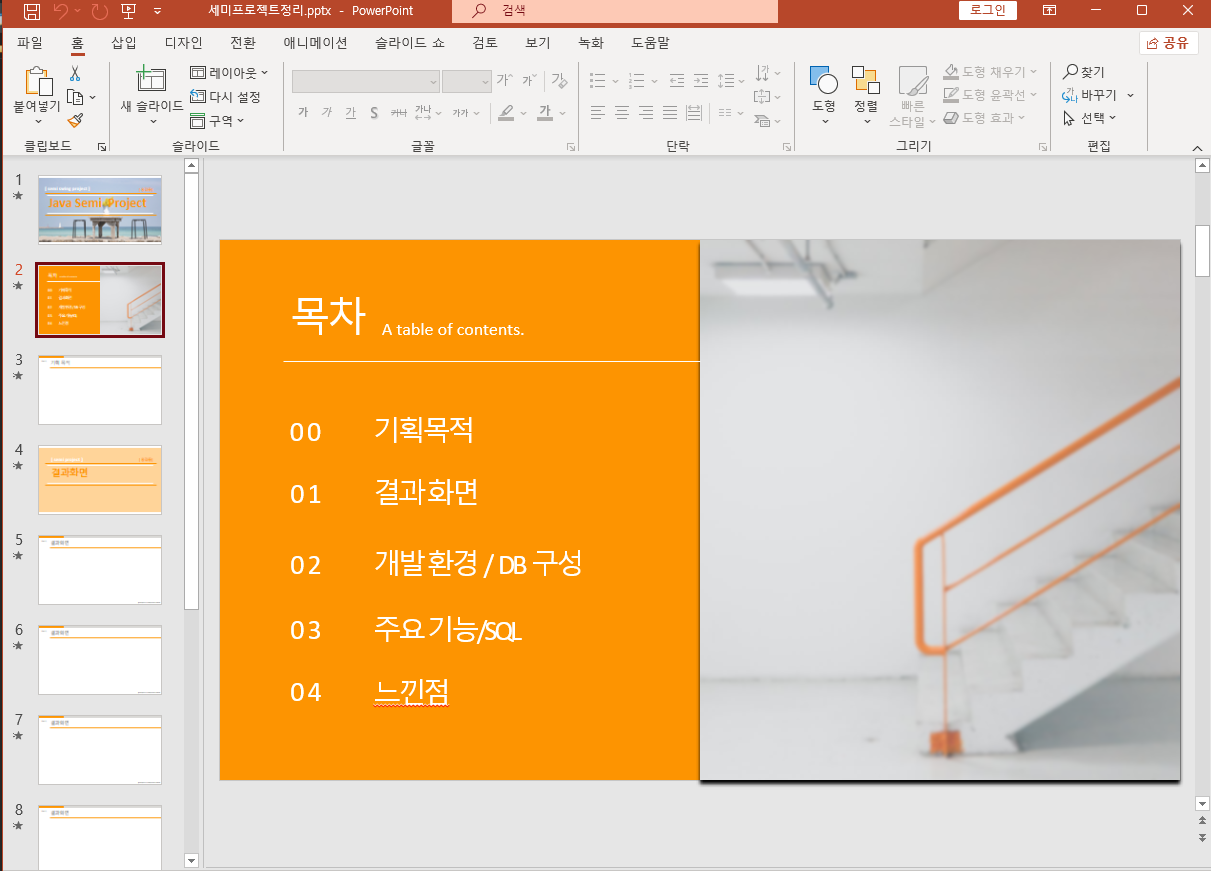Paste using the 붙여넣기 clipboard icon
Image resolution: width=1211 pixels, height=871 pixels.
click(37, 80)
